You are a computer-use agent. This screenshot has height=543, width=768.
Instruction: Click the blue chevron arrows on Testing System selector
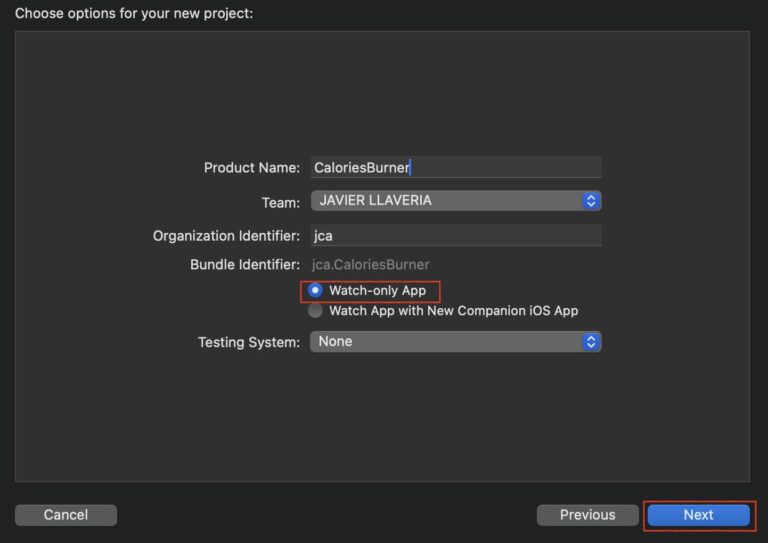[591, 342]
